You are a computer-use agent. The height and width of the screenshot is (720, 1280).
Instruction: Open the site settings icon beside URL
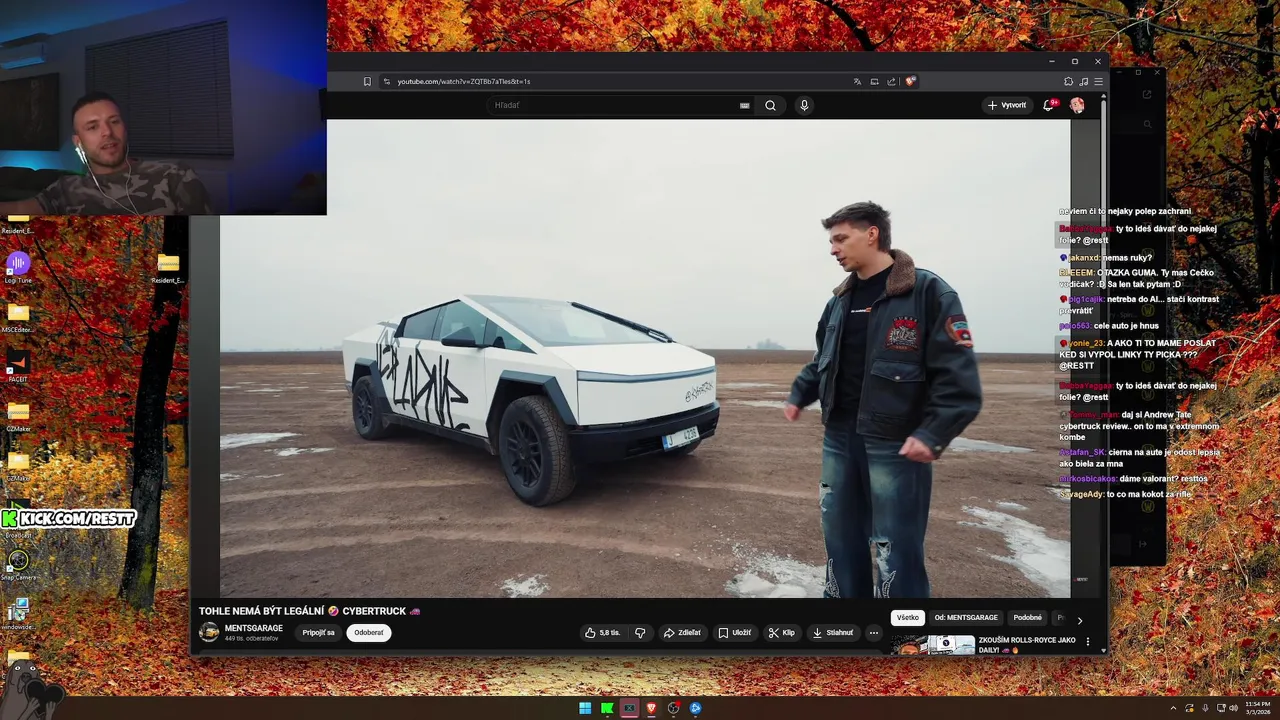coord(386,81)
